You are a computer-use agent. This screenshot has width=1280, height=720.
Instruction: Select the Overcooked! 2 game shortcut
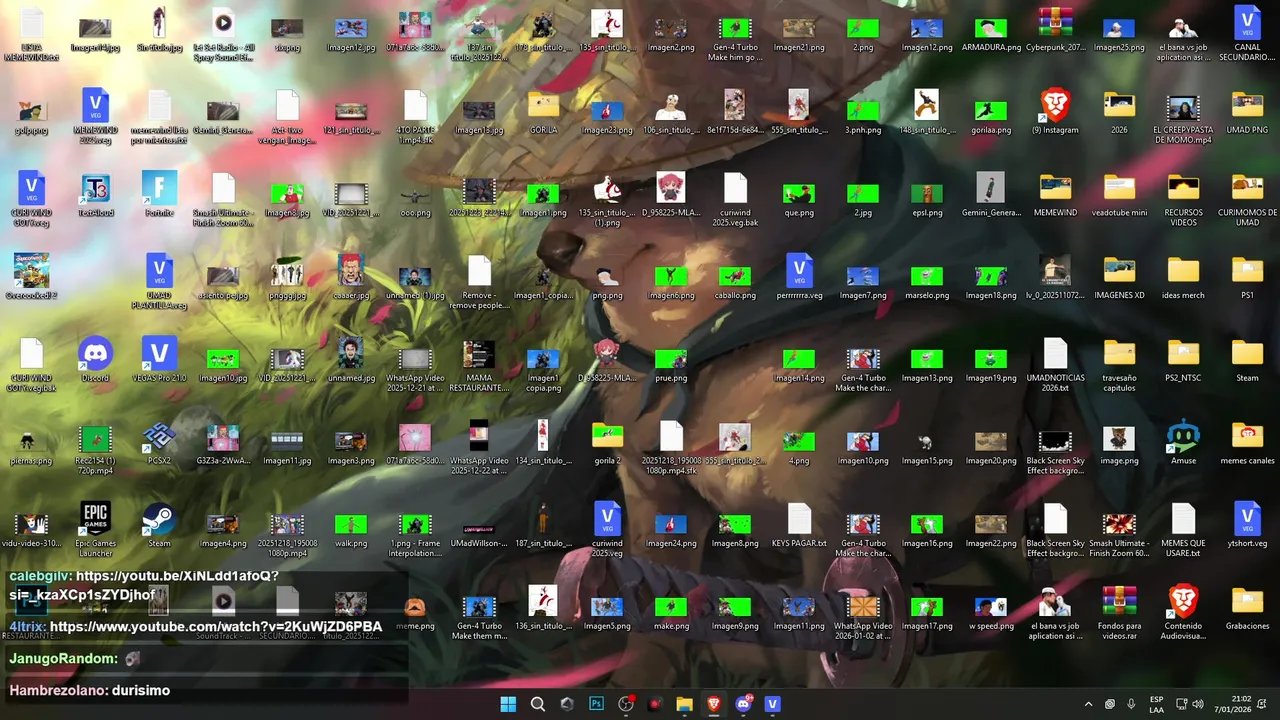pyautogui.click(x=31, y=277)
